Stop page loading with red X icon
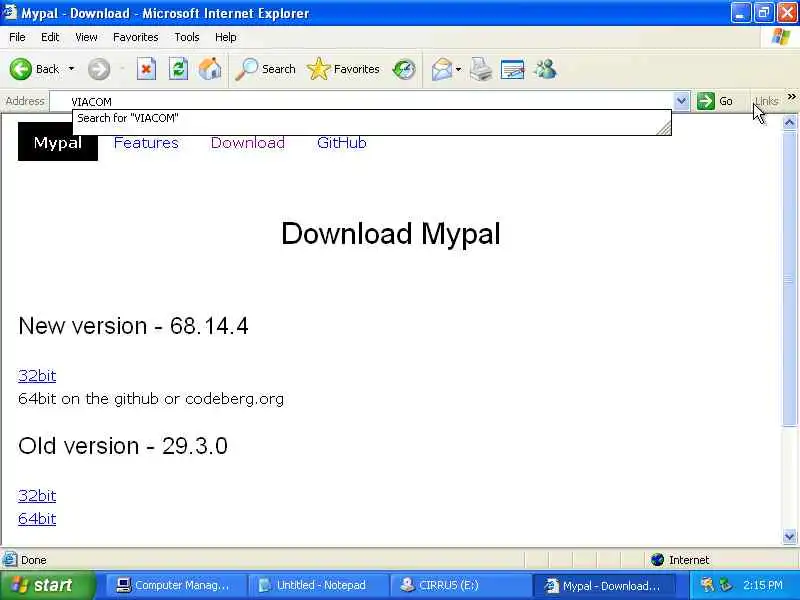Screen dimensions: 800x600 [146, 69]
